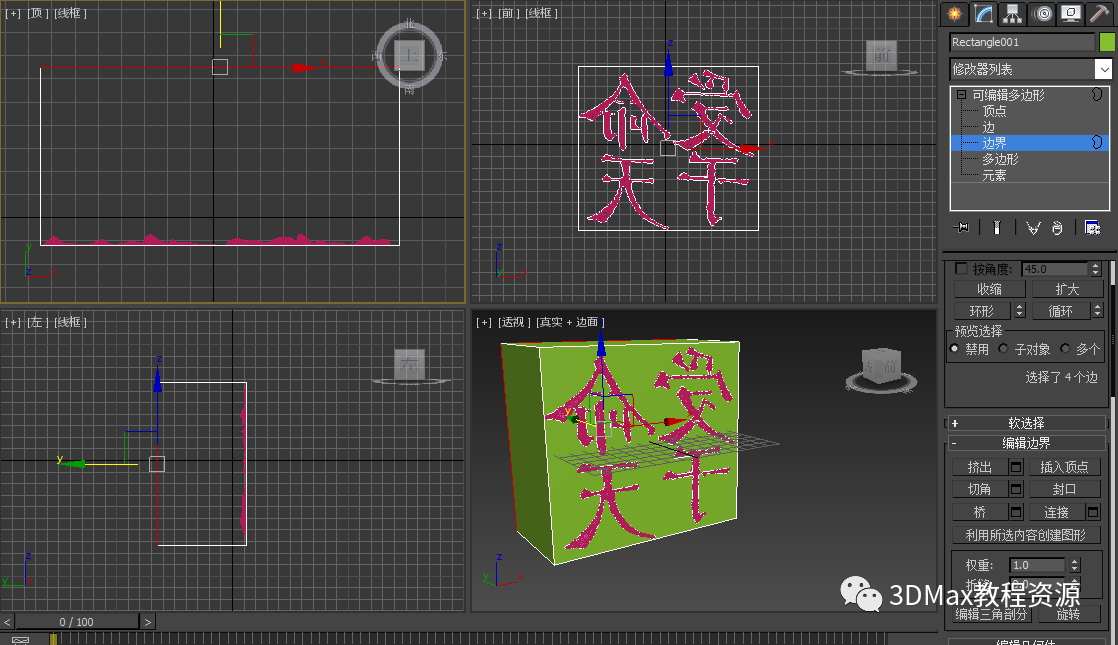
Task: Open the [前] front viewport label menu
Action: (508, 14)
